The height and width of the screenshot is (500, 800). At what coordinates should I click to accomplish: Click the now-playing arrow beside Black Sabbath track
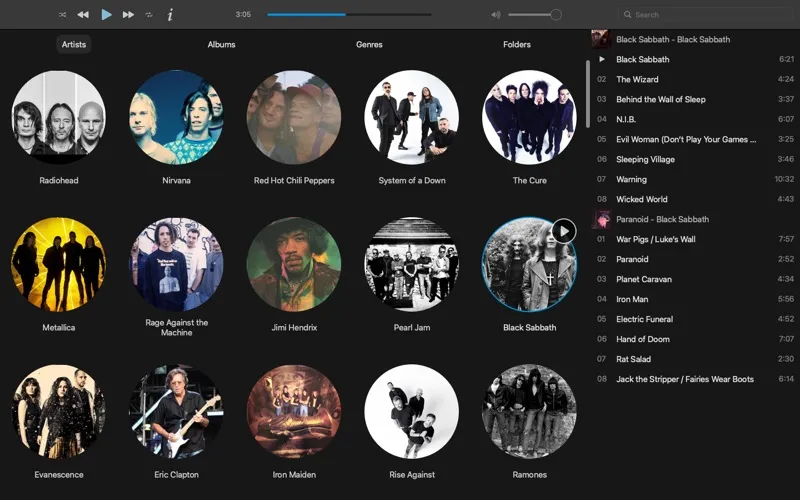coord(602,59)
